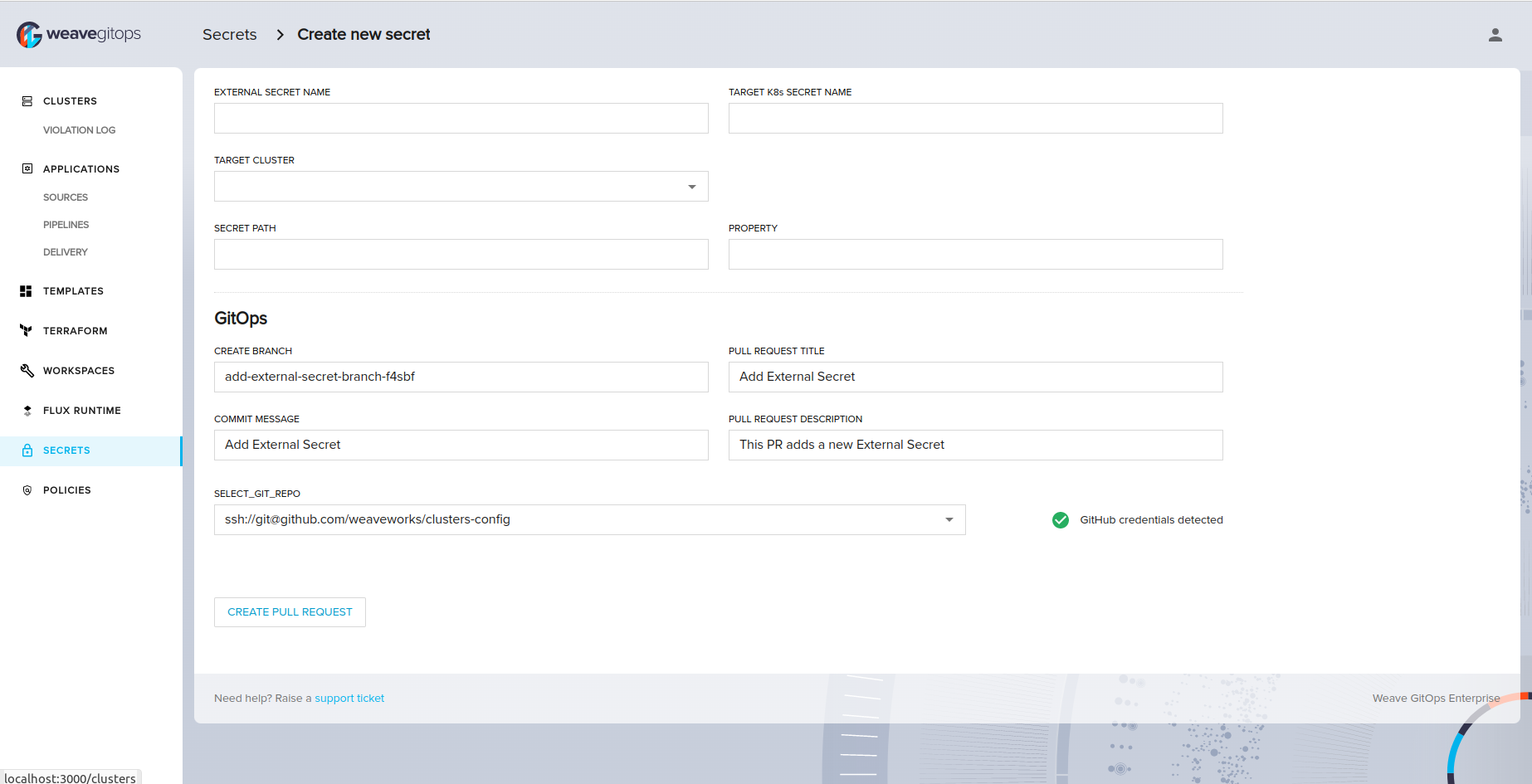Click the Create Branch input field
The width and height of the screenshot is (1532, 784).
[x=461, y=377]
